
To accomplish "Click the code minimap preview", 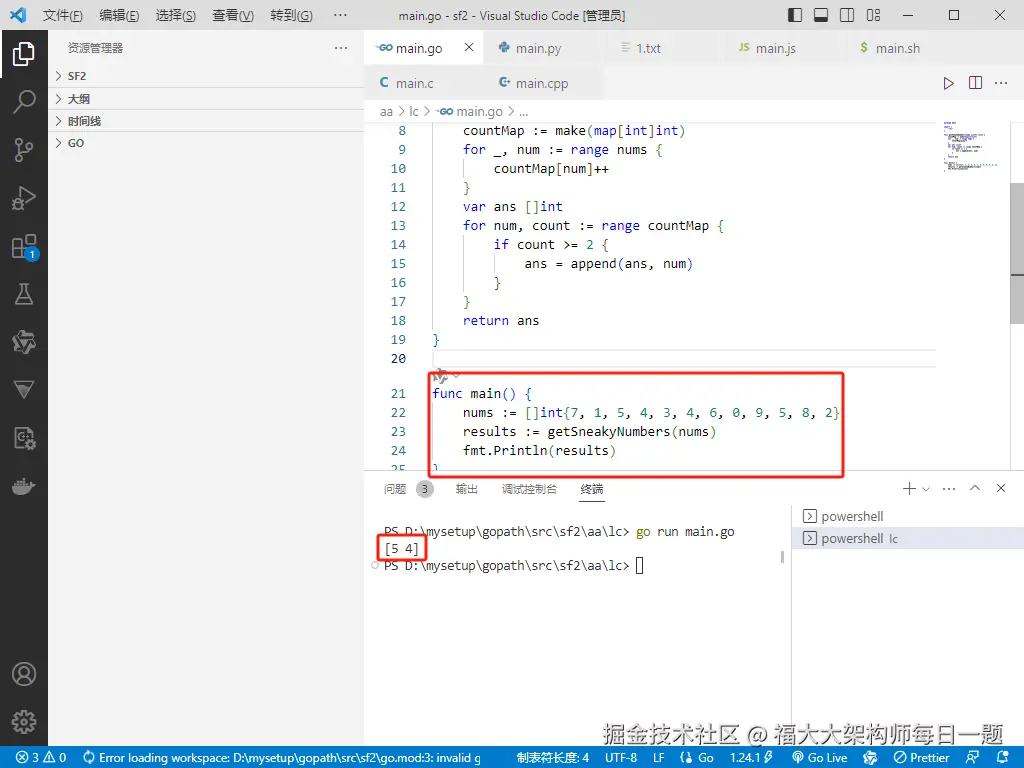I will point(971,147).
